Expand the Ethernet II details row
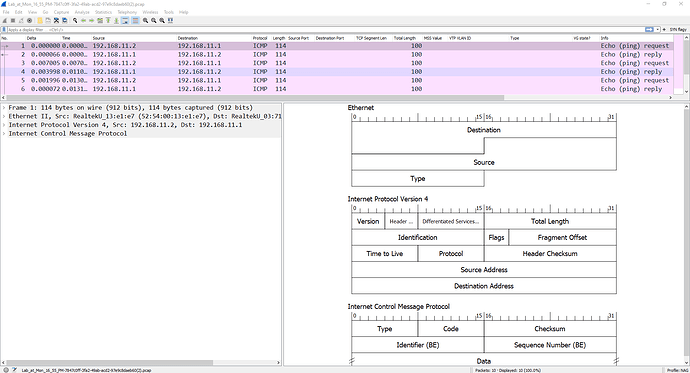The image size is (690, 373). pos(4,116)
